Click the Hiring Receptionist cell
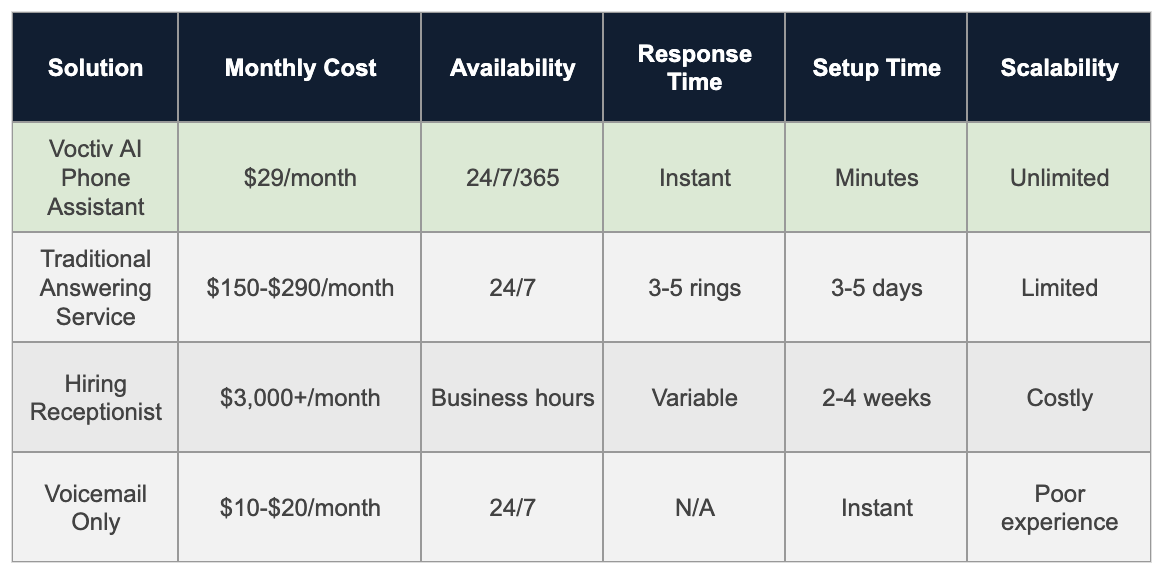The width and height of the screenshot is (1166, 578). (x=96, y=398)
